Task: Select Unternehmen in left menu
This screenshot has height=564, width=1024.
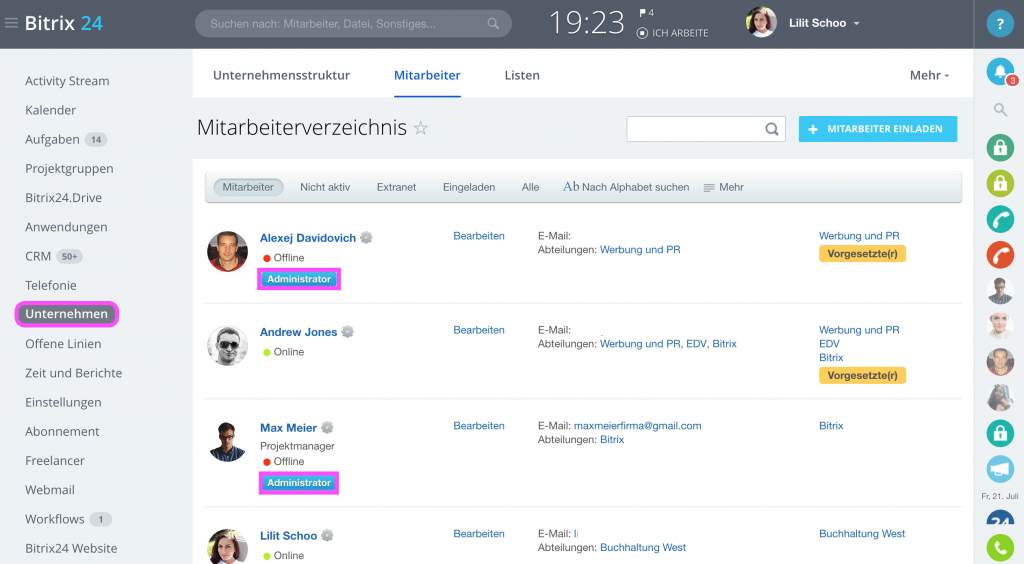Action: coord(67,314)
